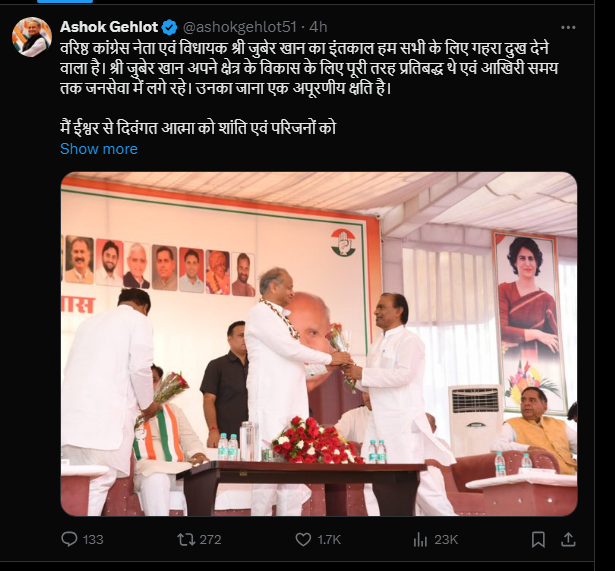Open the @ashokgehlot51 handle link
615x571 pixels.
tap(240, 27)
